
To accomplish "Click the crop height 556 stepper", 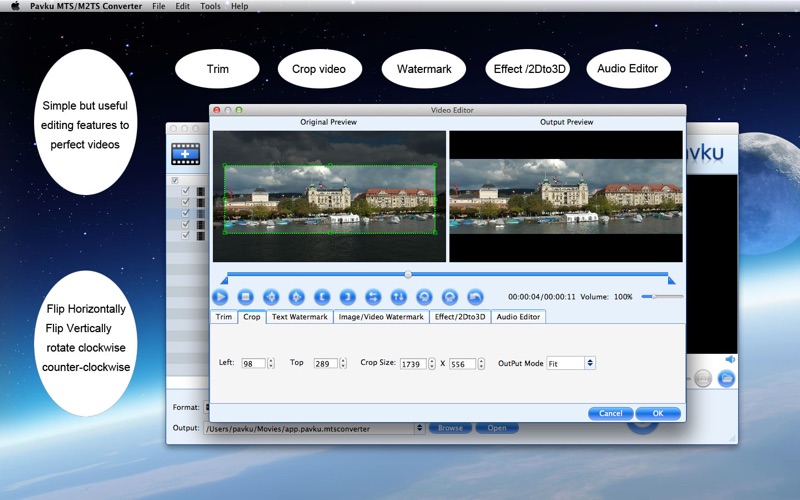I will (481, 364).
